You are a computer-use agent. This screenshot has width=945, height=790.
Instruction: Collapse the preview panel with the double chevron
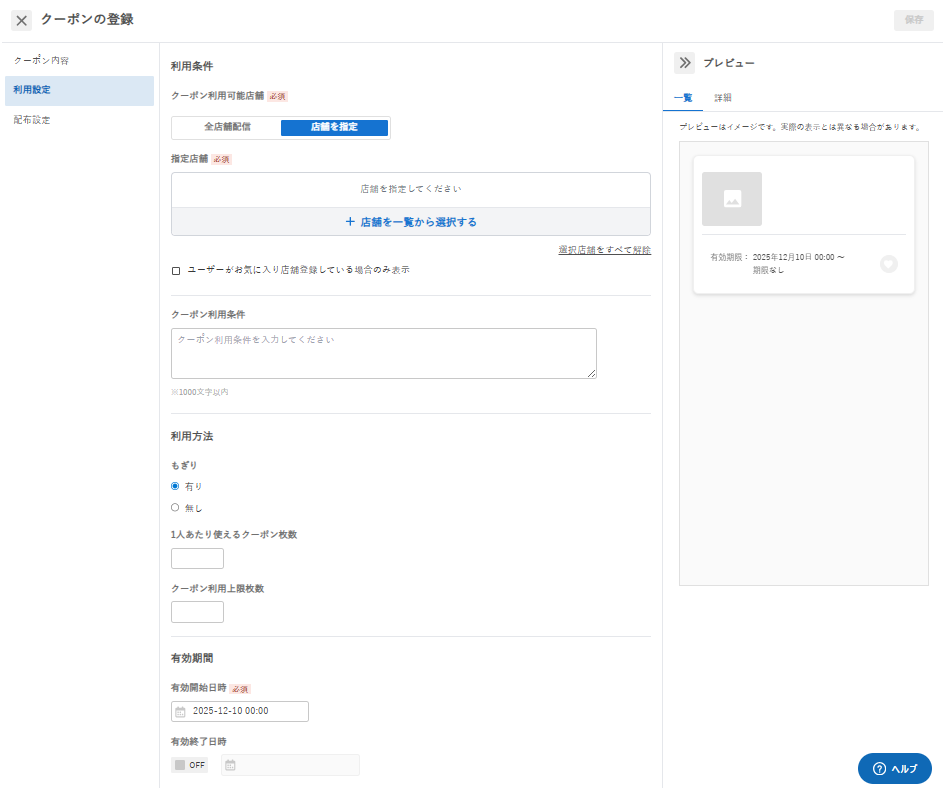pyautogui.click(x=685, y=63)
